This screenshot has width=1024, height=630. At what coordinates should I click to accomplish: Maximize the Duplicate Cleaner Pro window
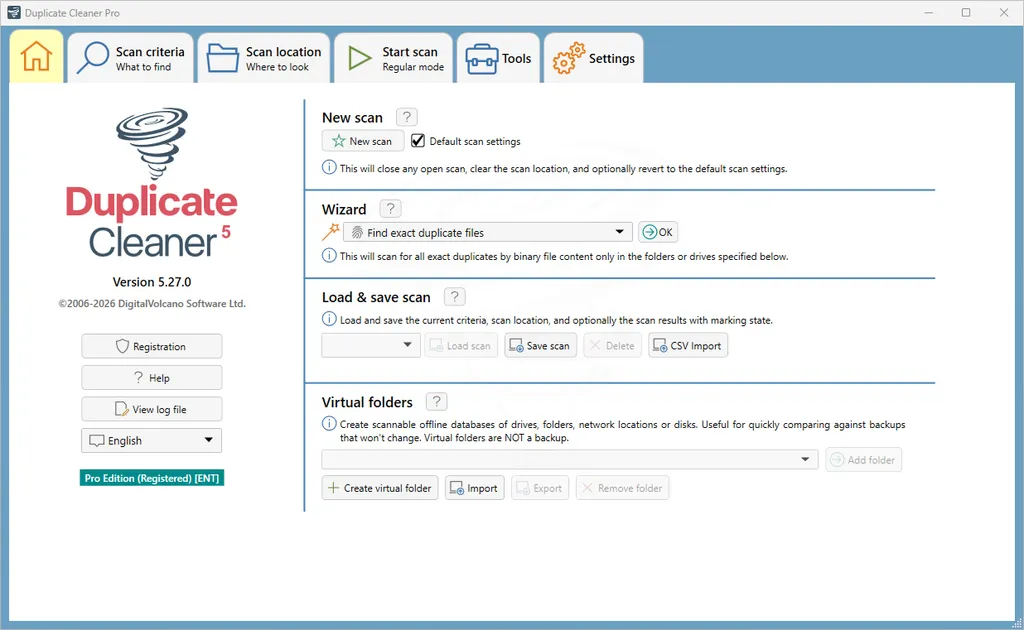point(966,12)
